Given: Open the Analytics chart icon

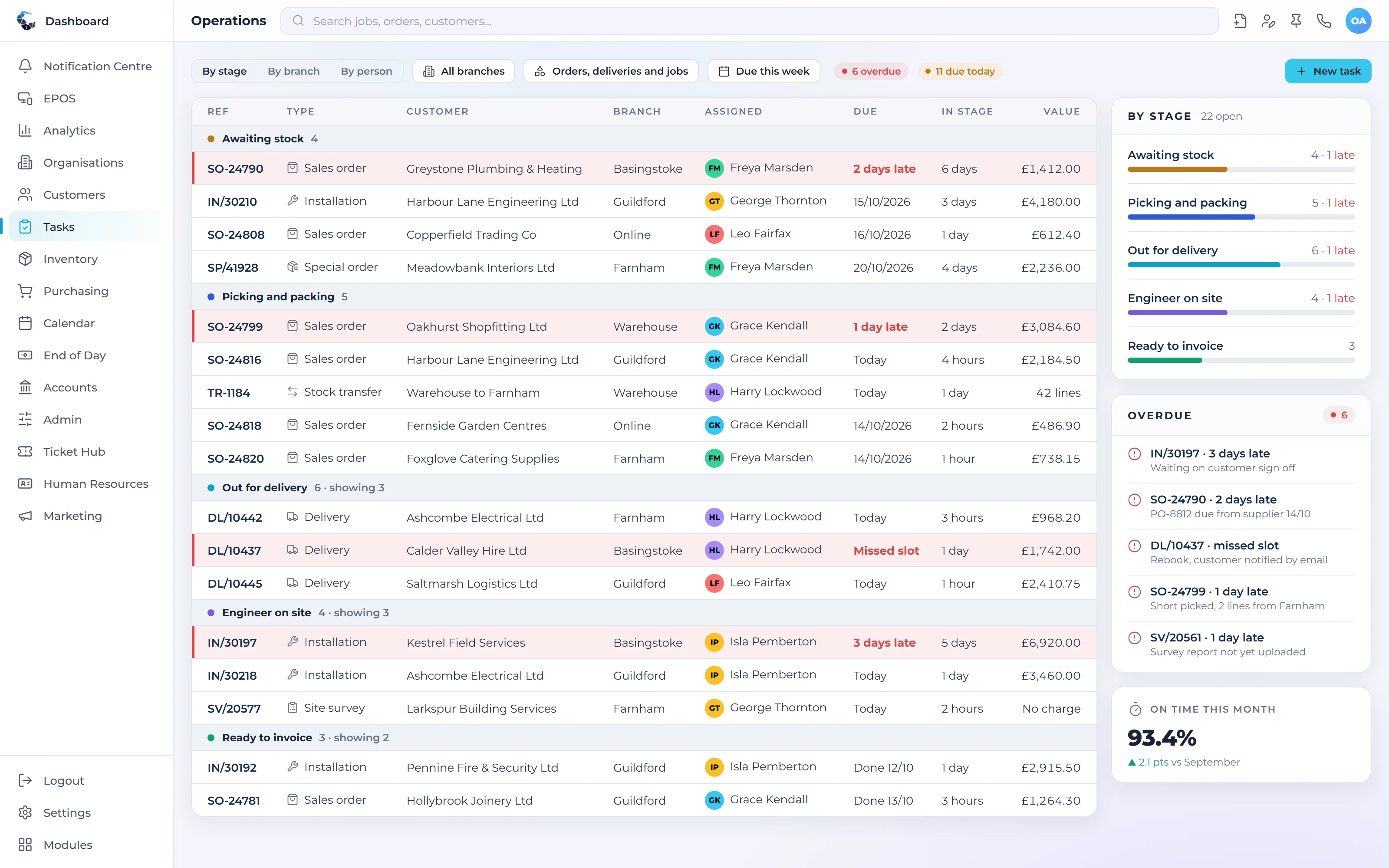Looking at the screenshot, I should (x=25, y=130).
